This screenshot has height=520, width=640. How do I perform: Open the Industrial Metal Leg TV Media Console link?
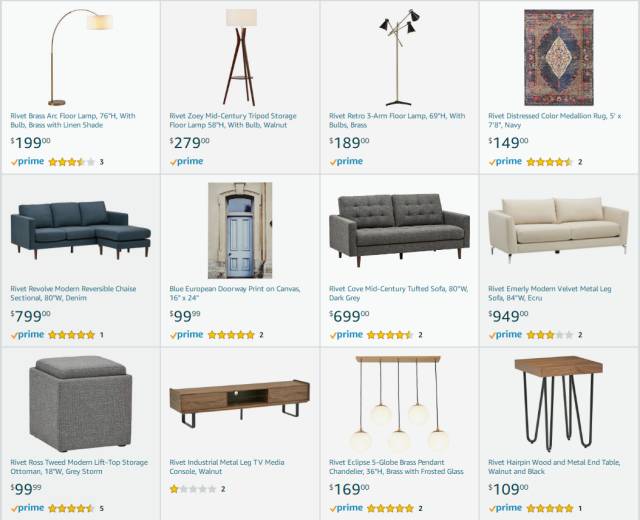point(227,467)
